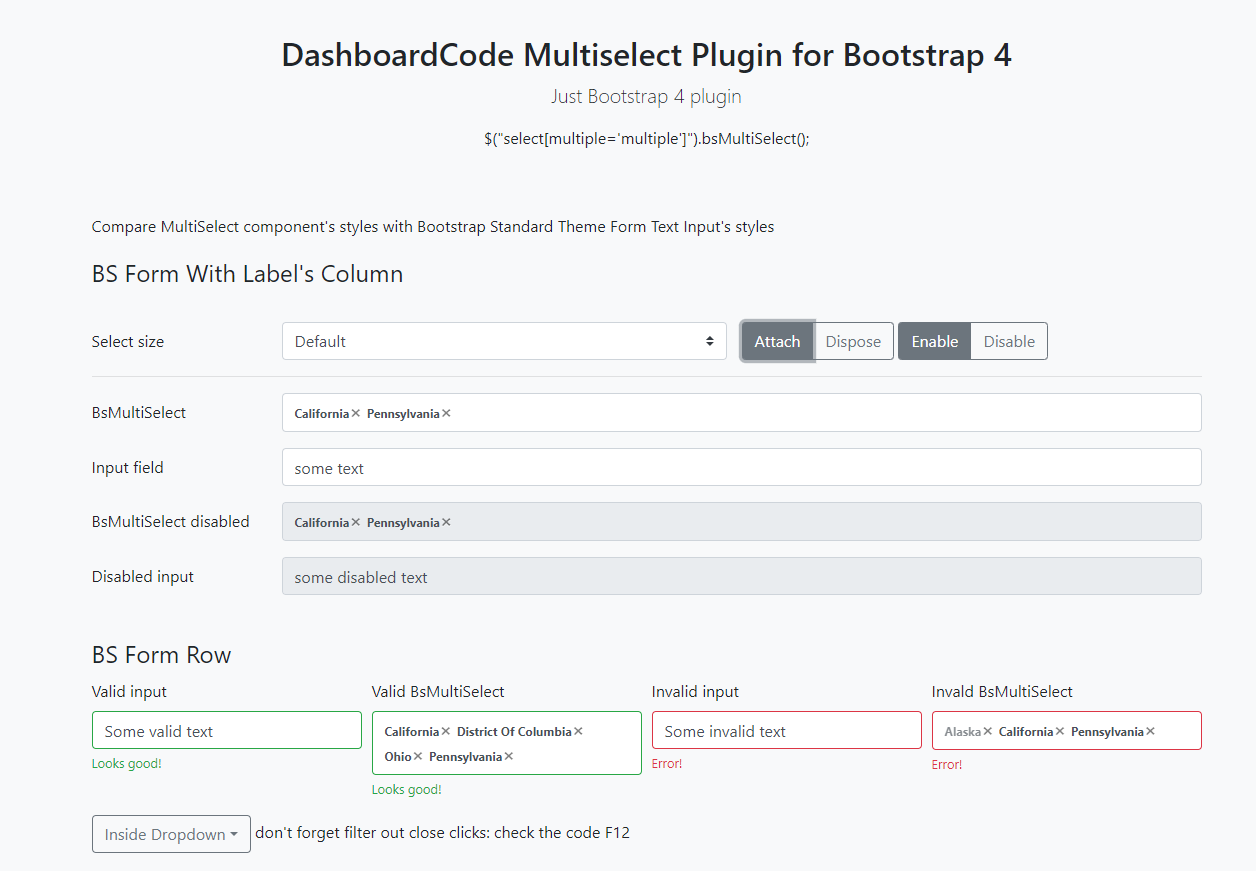Remove the Pennsylvania tag from BsMultiSelect
The width and height of the screenshot is (1256, 871).
pyautogui.click(x=446, y=412)
